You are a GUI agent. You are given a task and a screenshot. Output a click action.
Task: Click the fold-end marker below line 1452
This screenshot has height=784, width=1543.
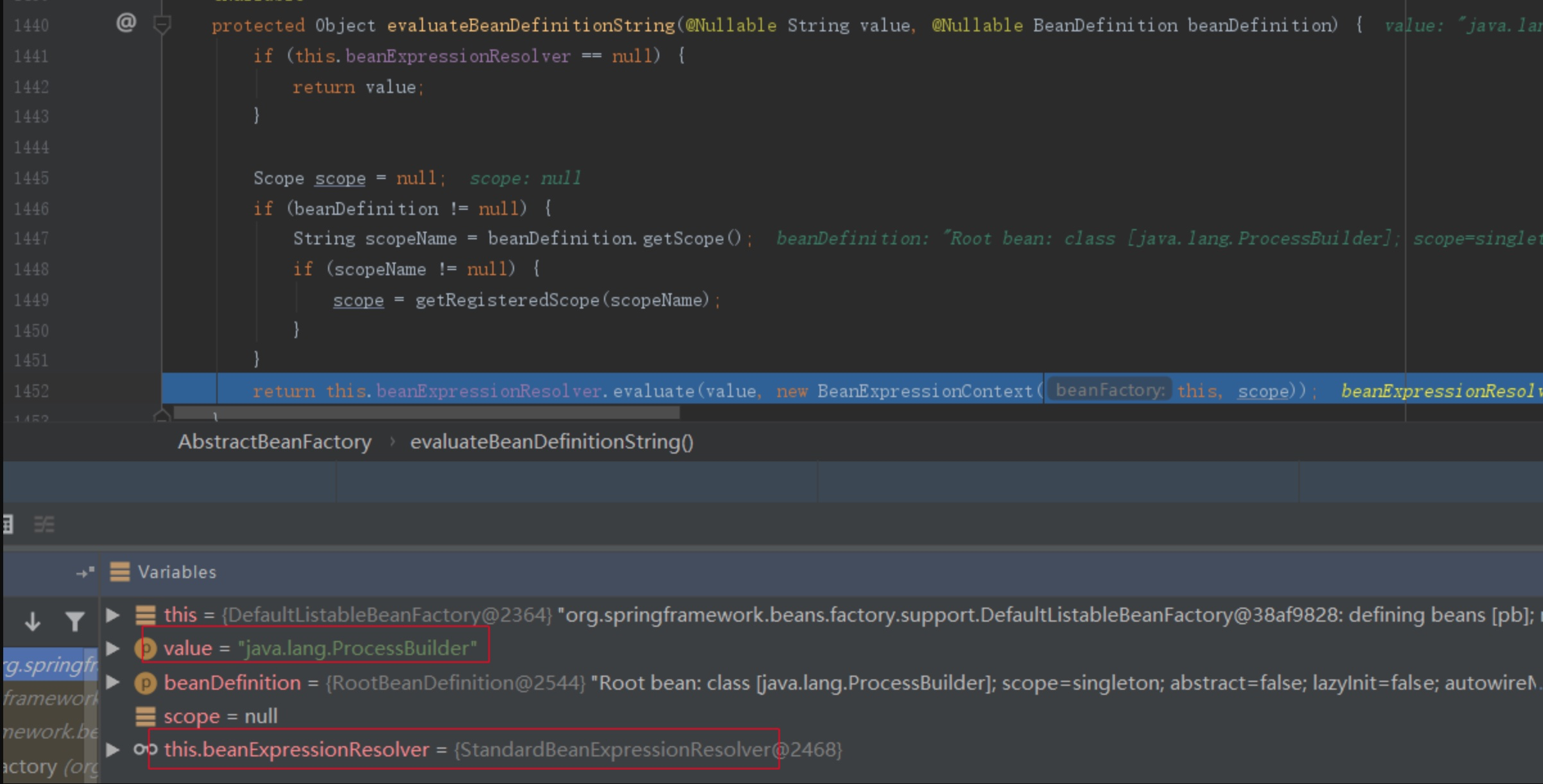tap(162, 417)
